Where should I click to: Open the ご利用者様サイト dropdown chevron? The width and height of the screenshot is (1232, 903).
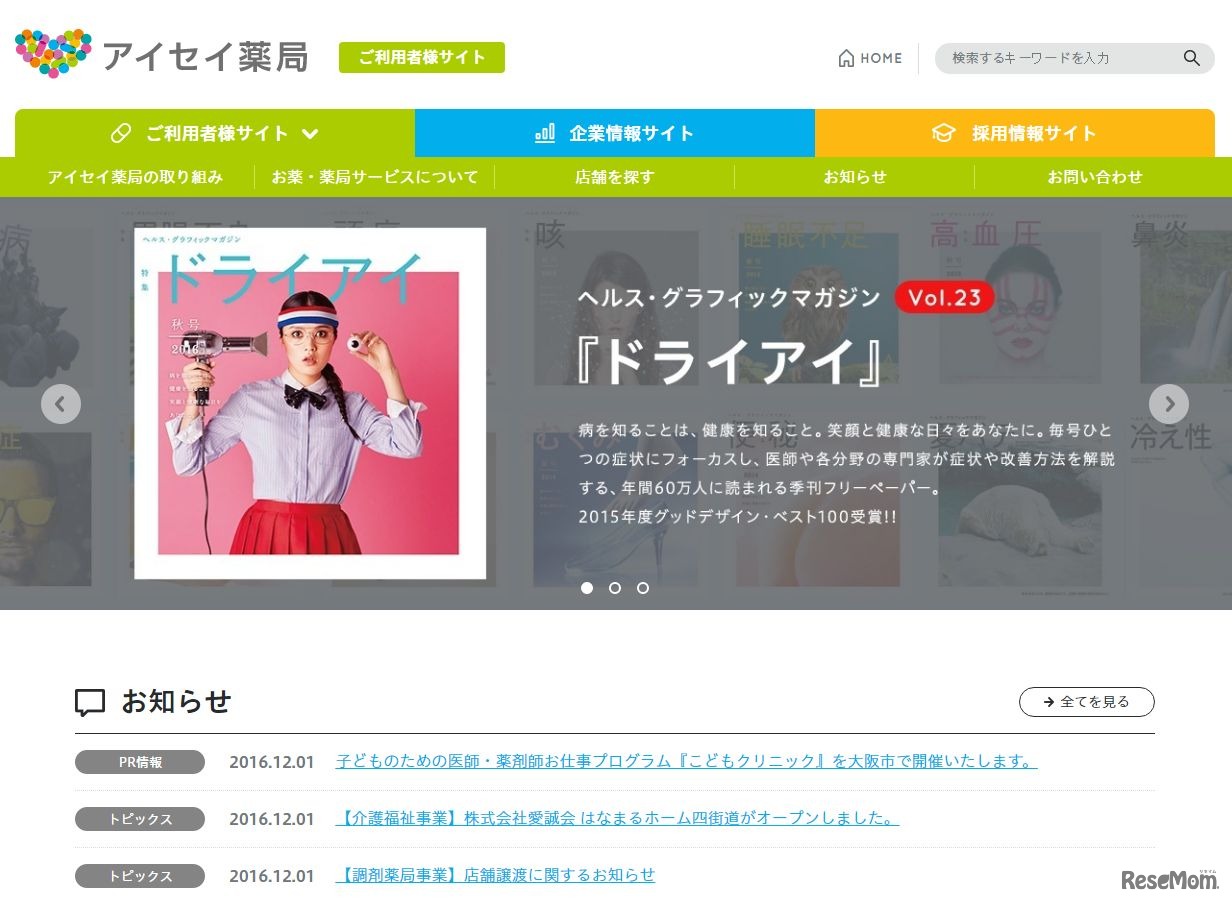pyautogui.click(x=310, y=133)
